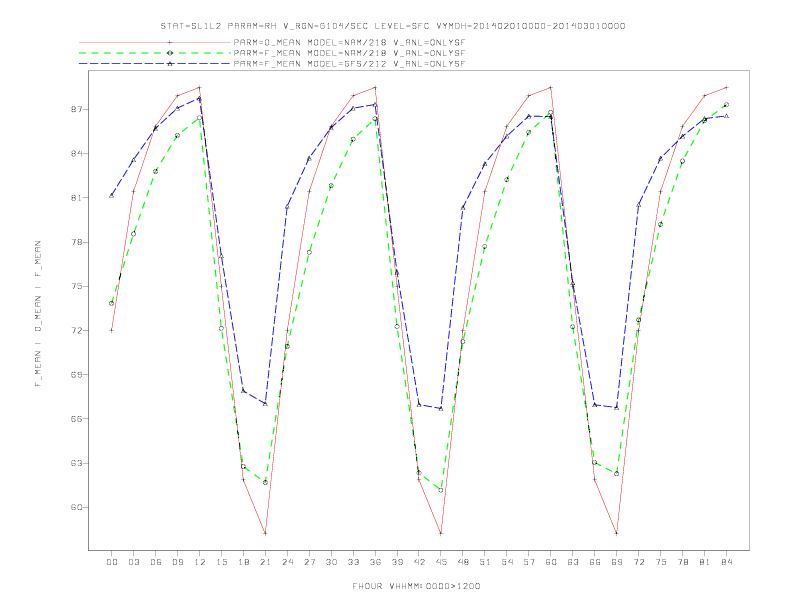The width and height of the screenshot is (792, 612).
Task: Click the y-axis value 87
Action: point(76,109)
